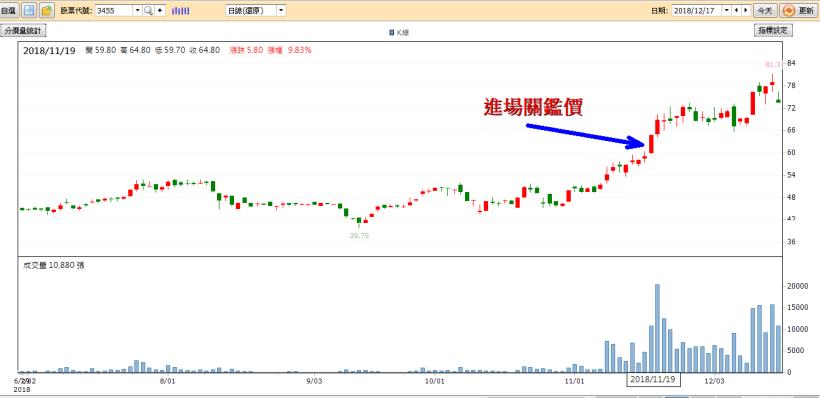Open the date 2018/12/17 dropdown arrow
The height and width of the screenshot is (398, 820).
pyautogui.click(x=726, y=10)
